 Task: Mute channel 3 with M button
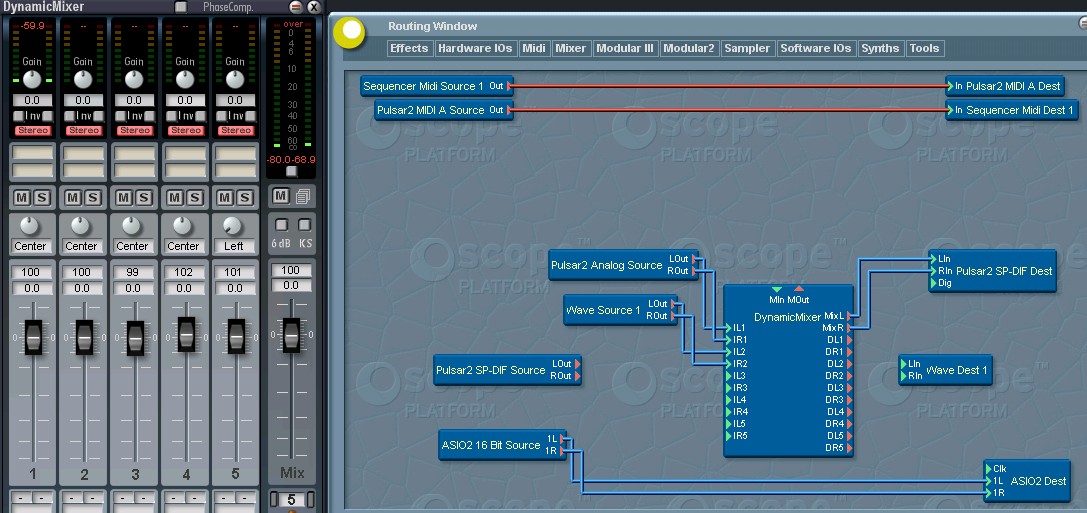pyautogui.click(x=124, y=198)
